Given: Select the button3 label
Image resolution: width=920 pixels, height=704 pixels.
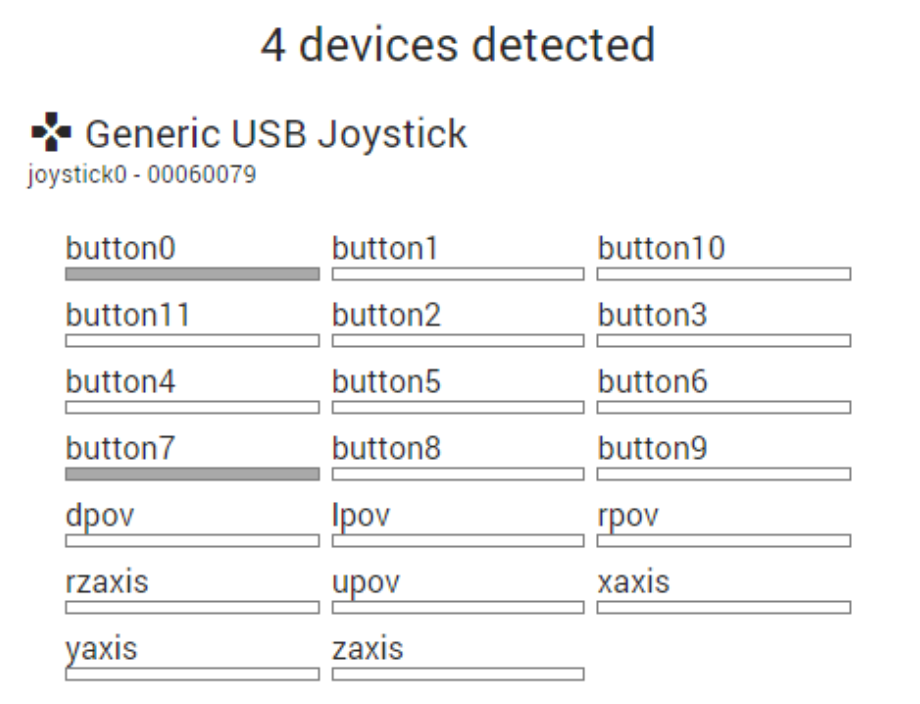Looking at the screenshot, I should (652, 315).
